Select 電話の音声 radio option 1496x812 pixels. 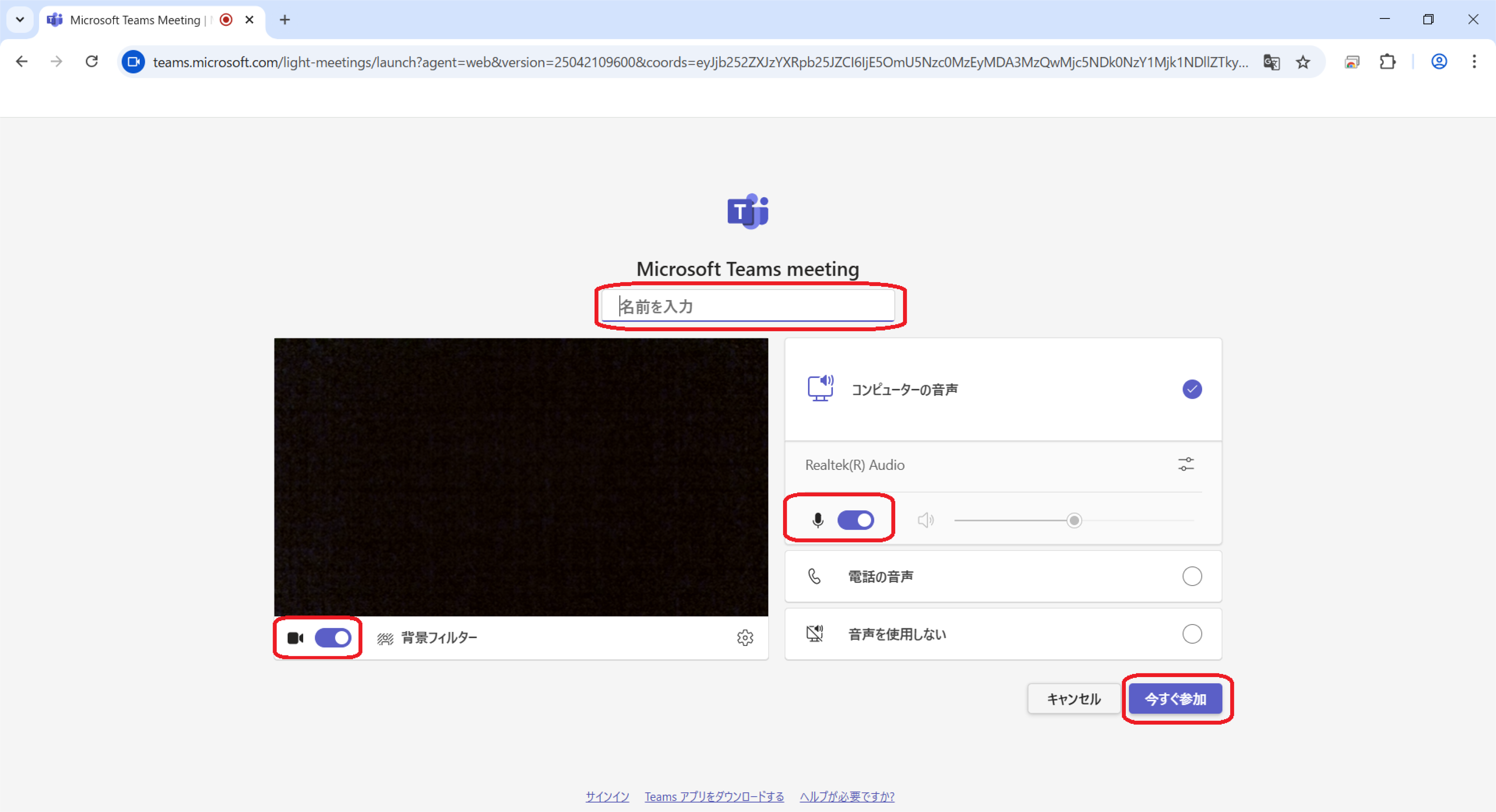coord(1192,576)
